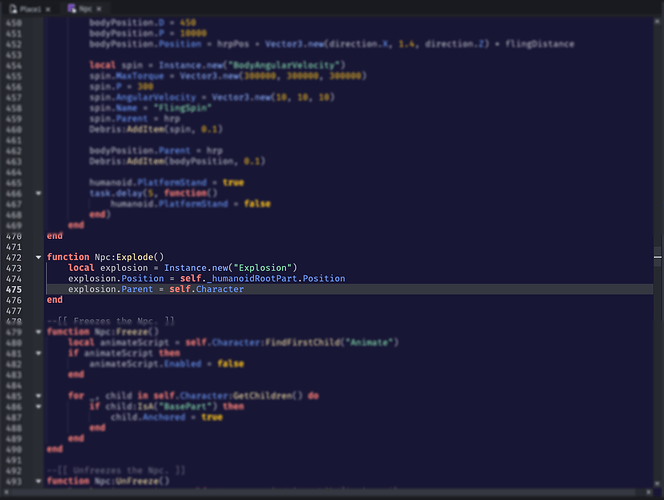Image resolution: width=664 pixels, height=500 pixels.
Task: Click line number 476 in gutter
Action: click(x=14, y=300)
